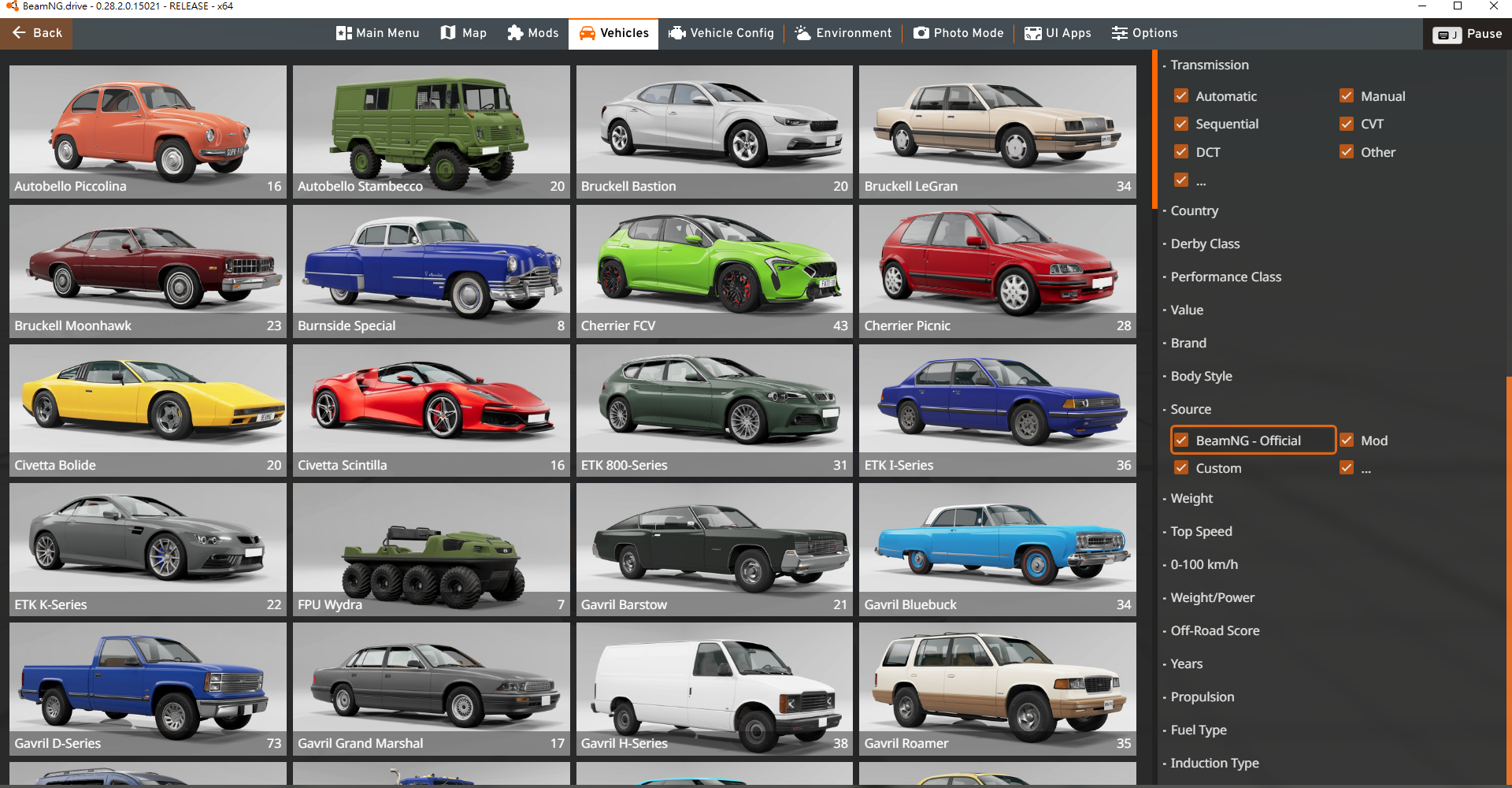Uncheck the Manual transmission checkbox

pos(1347,96)
